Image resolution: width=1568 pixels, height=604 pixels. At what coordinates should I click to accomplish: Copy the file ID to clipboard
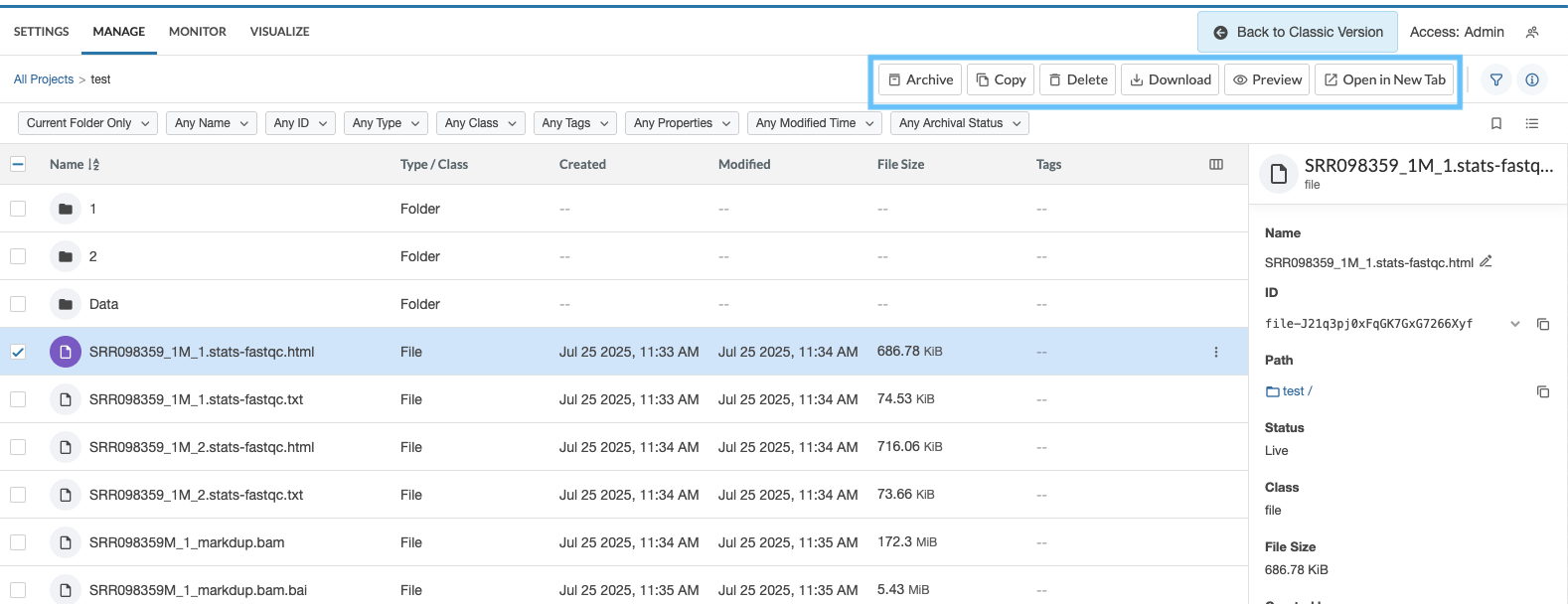click(1543, 324)
